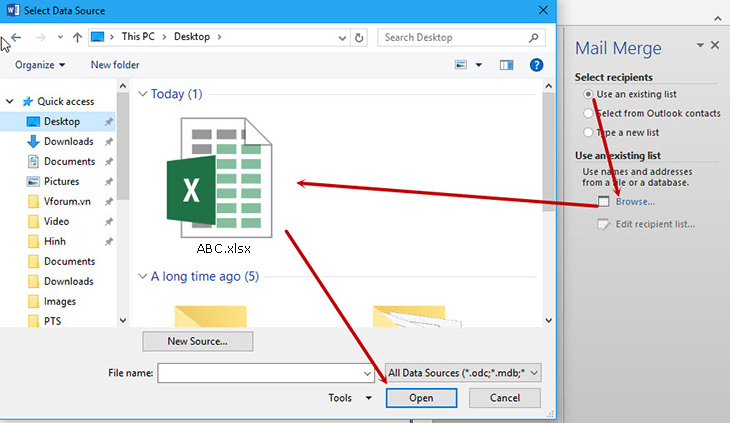Viewport: 730px width, 423px height.
Task: Click the Up one level arrow
Action: pyautogui.click(x=76, y=38)
